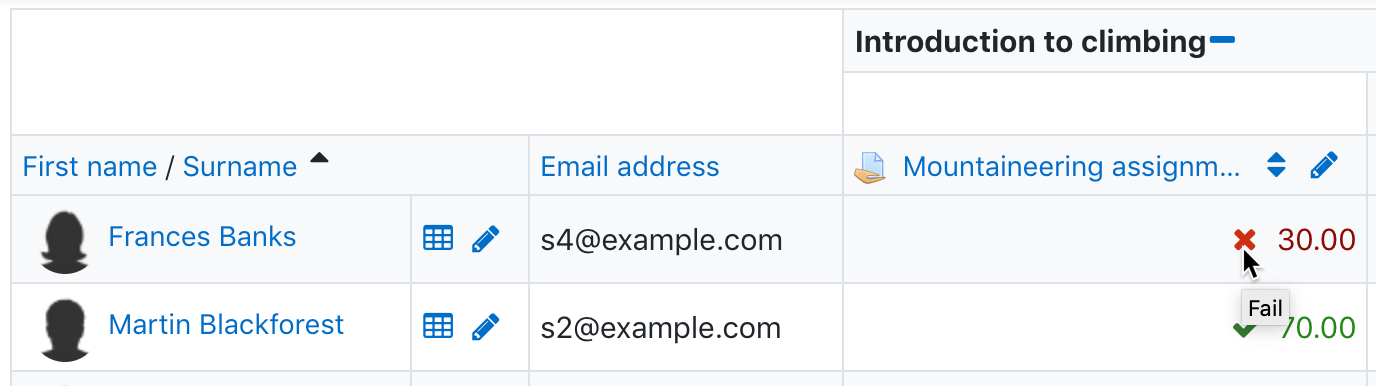Open Martin Blackforest profile link
Image resolution: width=1376 pixels, height=386 pixels.
(226, 325)
